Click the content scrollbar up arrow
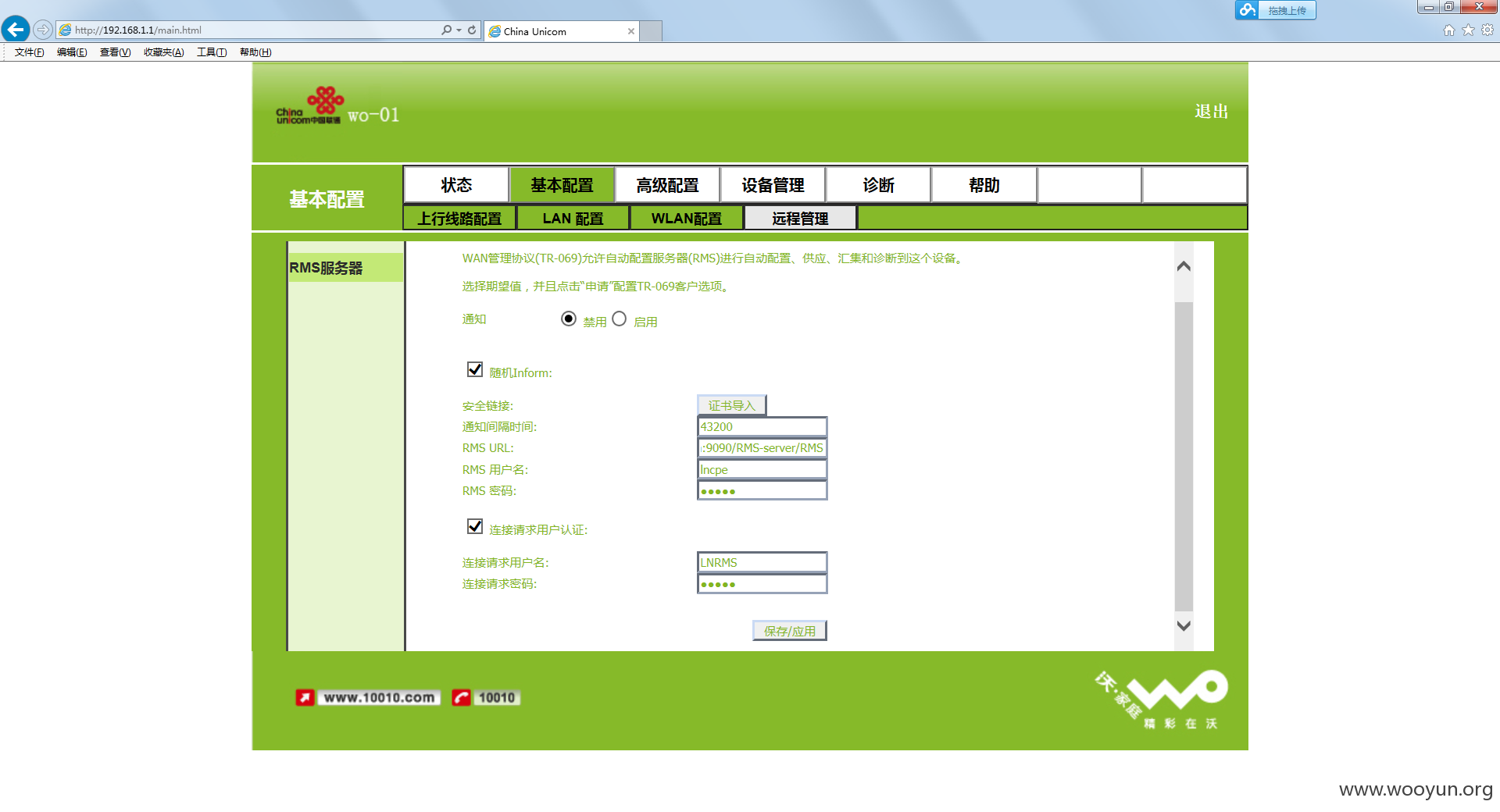Viewport: 1500px width, 812px height. click(1184, 266)
